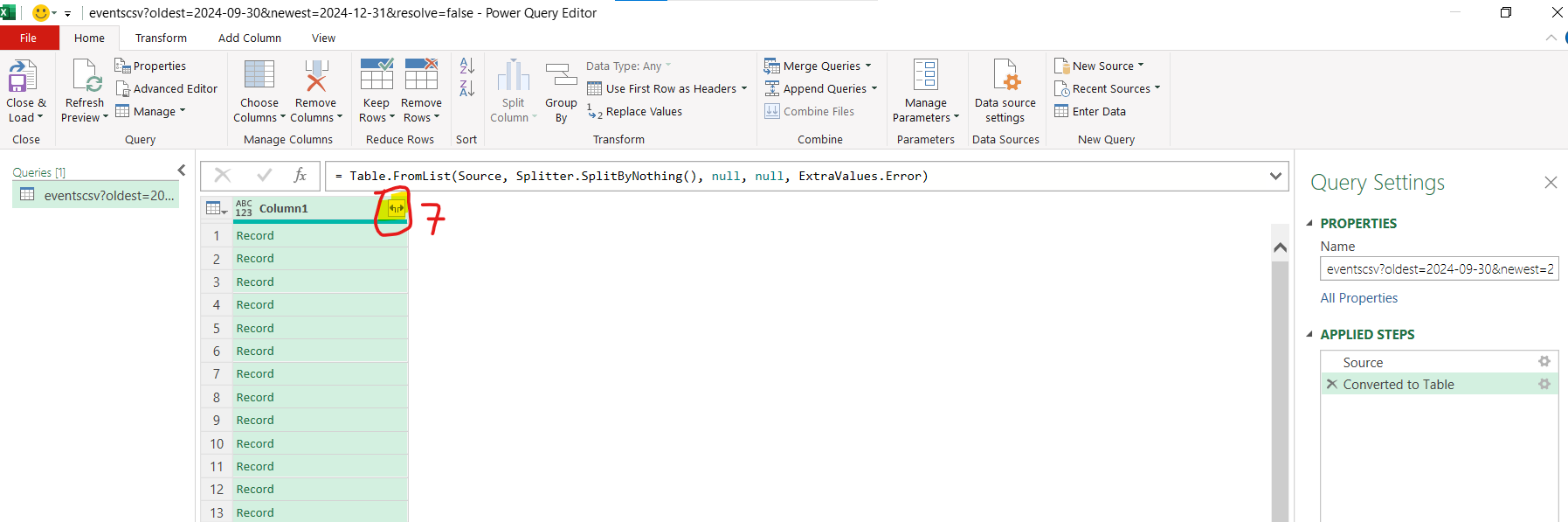Click the Split Column icon
Image resolution: width=1568 pixels, height=522 pixels.
coord(513,75)
